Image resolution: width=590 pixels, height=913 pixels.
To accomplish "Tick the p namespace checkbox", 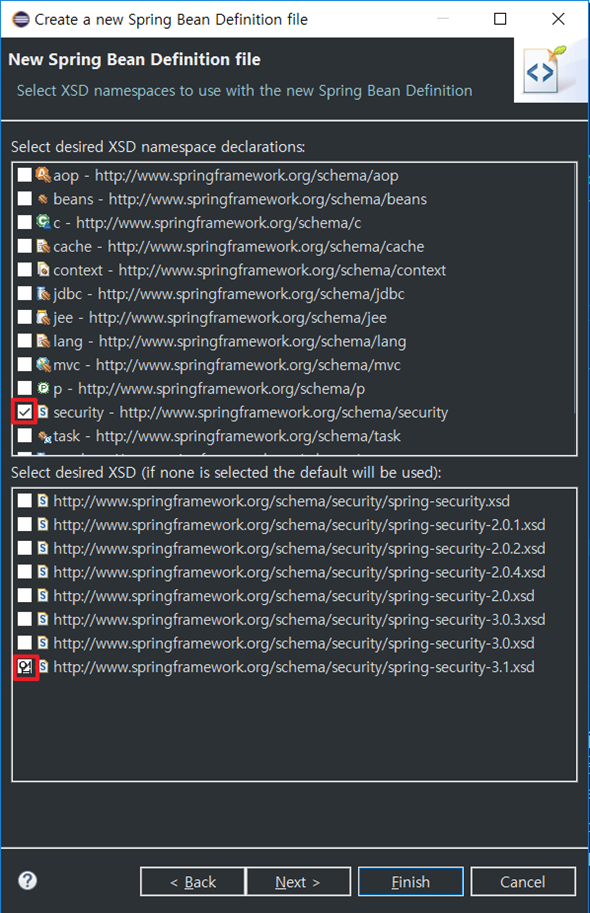I will 24,388.
